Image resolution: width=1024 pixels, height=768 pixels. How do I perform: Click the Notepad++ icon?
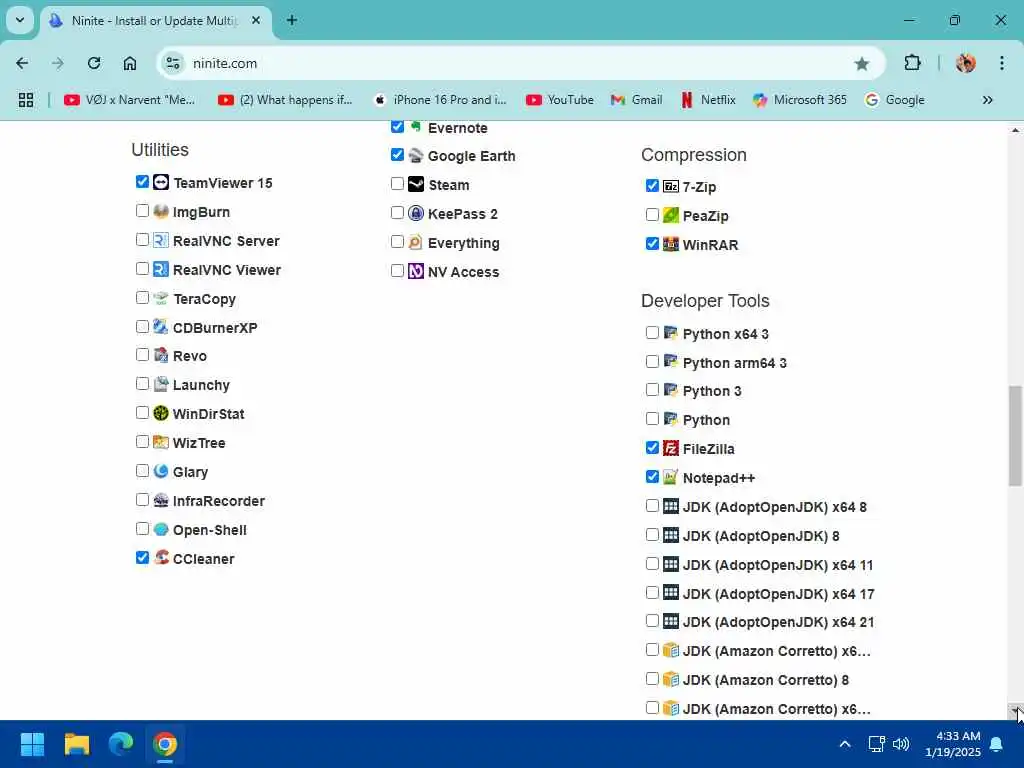pos(671,477)
